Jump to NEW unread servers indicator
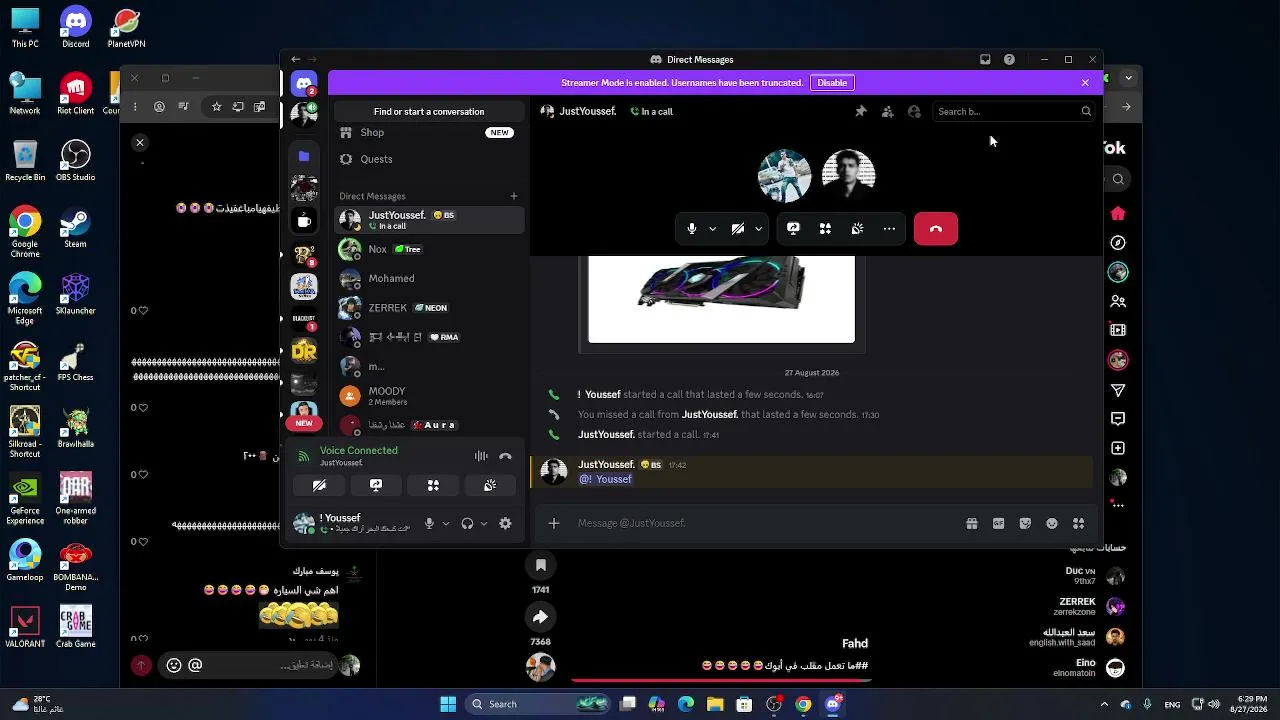The height and width of the screenshot is (720, 1280). (x=304, y=423)
